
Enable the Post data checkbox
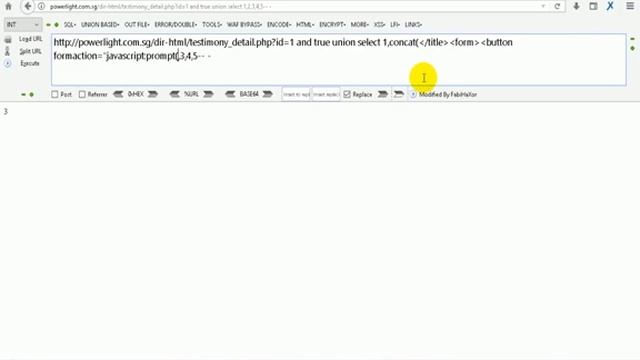[55, 94]
